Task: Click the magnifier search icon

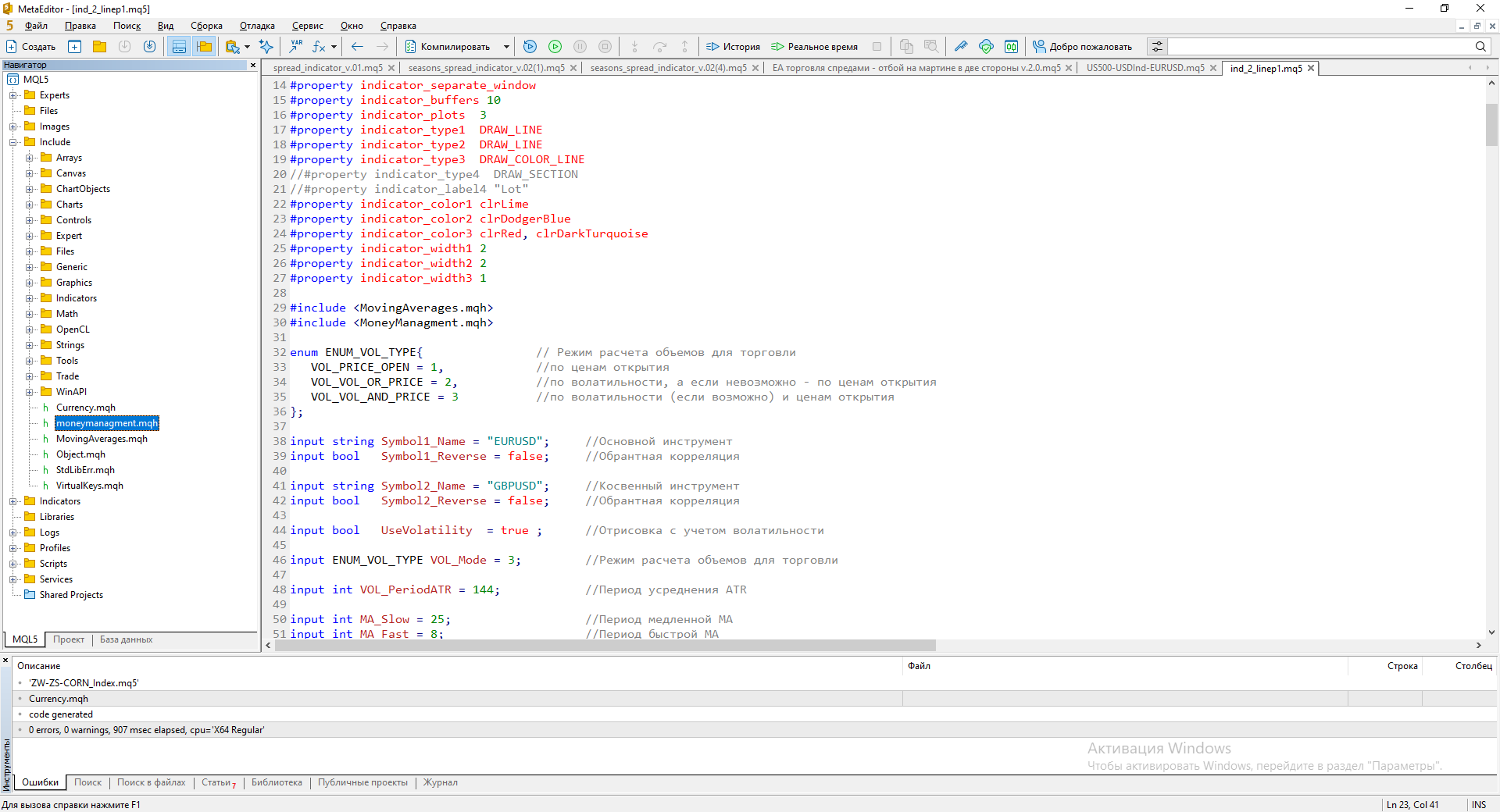Action: point(1480,47)
